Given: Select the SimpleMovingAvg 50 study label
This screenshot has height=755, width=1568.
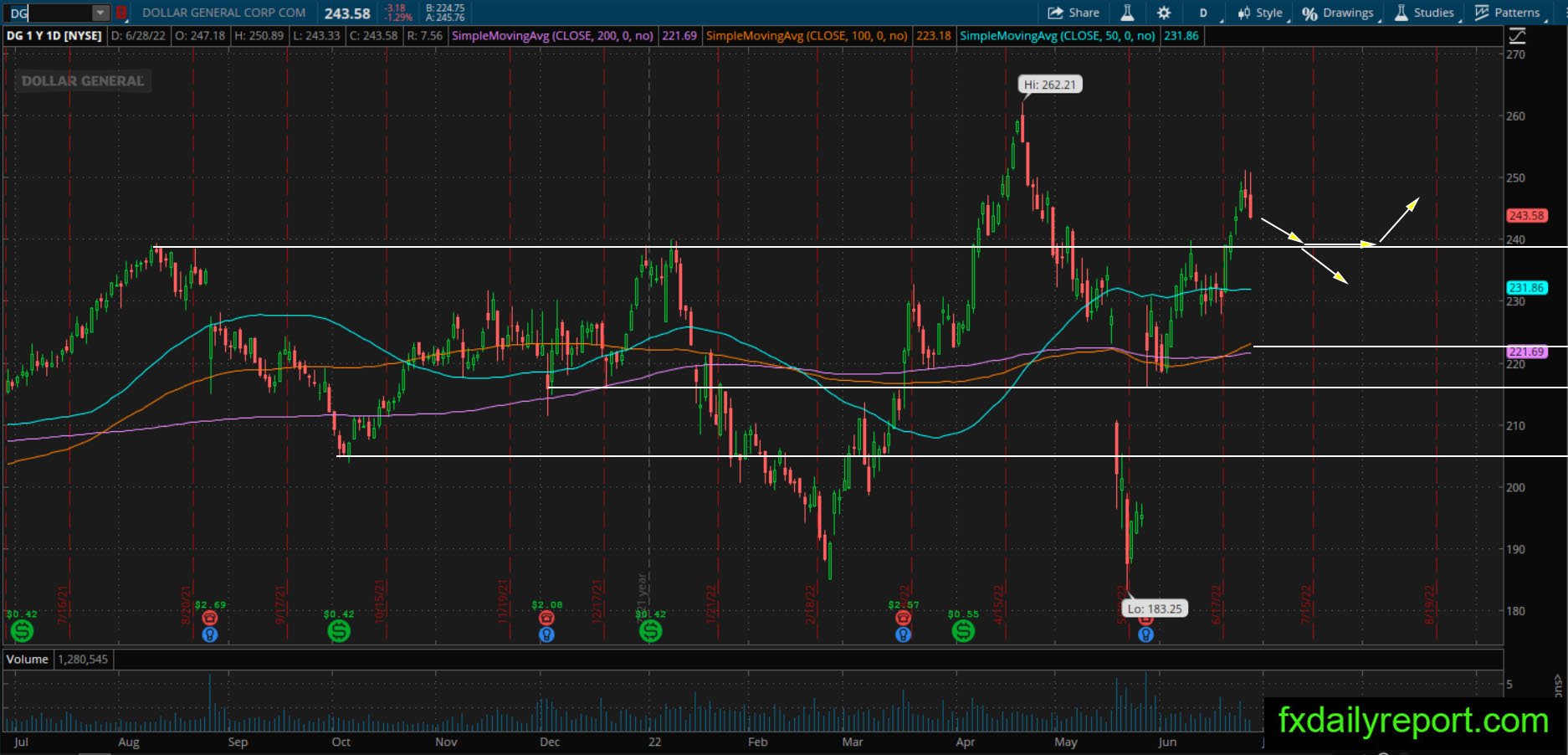Looking at the screenshot, I should pos(1058,36).
